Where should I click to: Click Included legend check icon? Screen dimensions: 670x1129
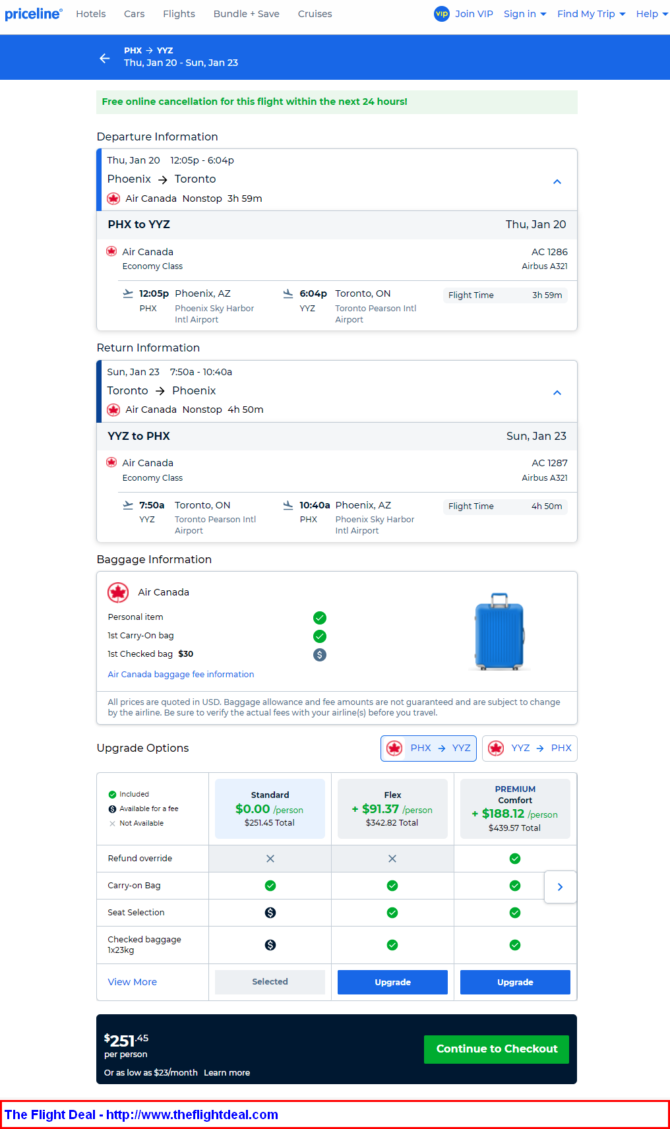coord(112,795)
